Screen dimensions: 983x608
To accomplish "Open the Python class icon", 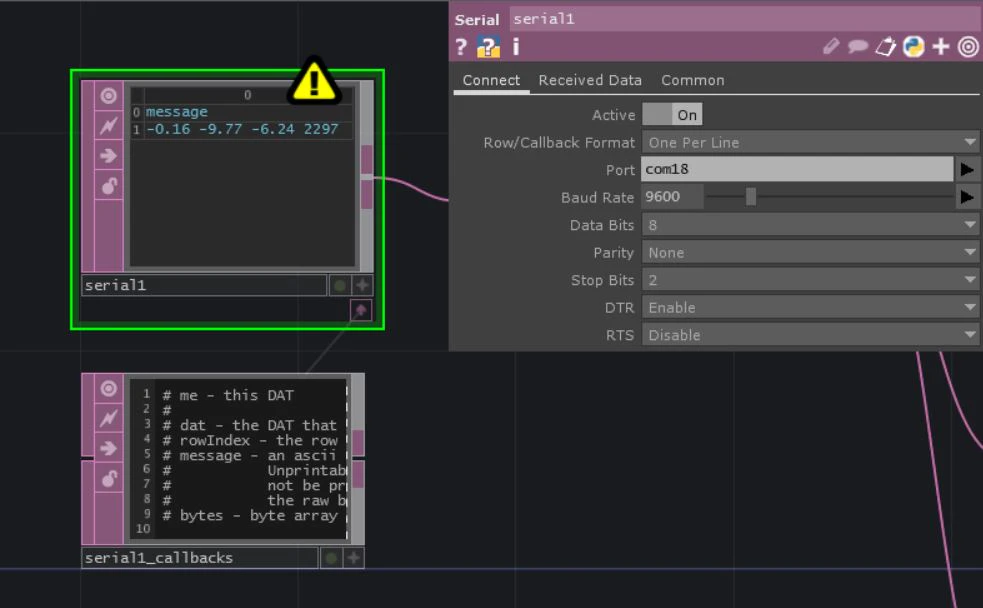I will tap(913, 47).
